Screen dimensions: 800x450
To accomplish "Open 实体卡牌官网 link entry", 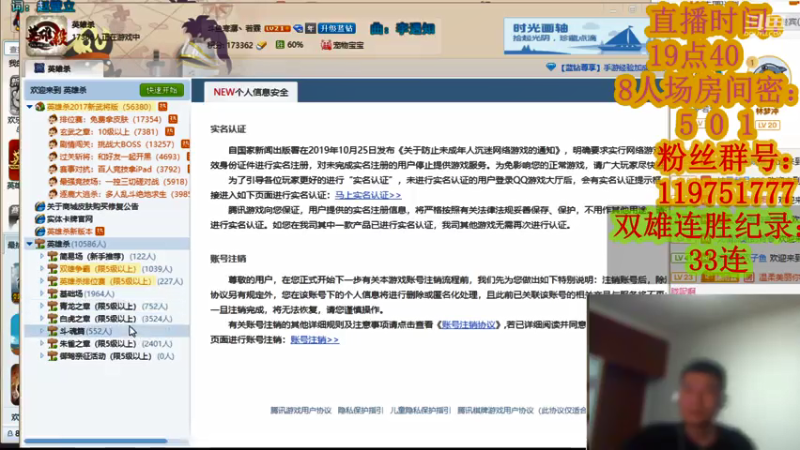I will (70, 219).
